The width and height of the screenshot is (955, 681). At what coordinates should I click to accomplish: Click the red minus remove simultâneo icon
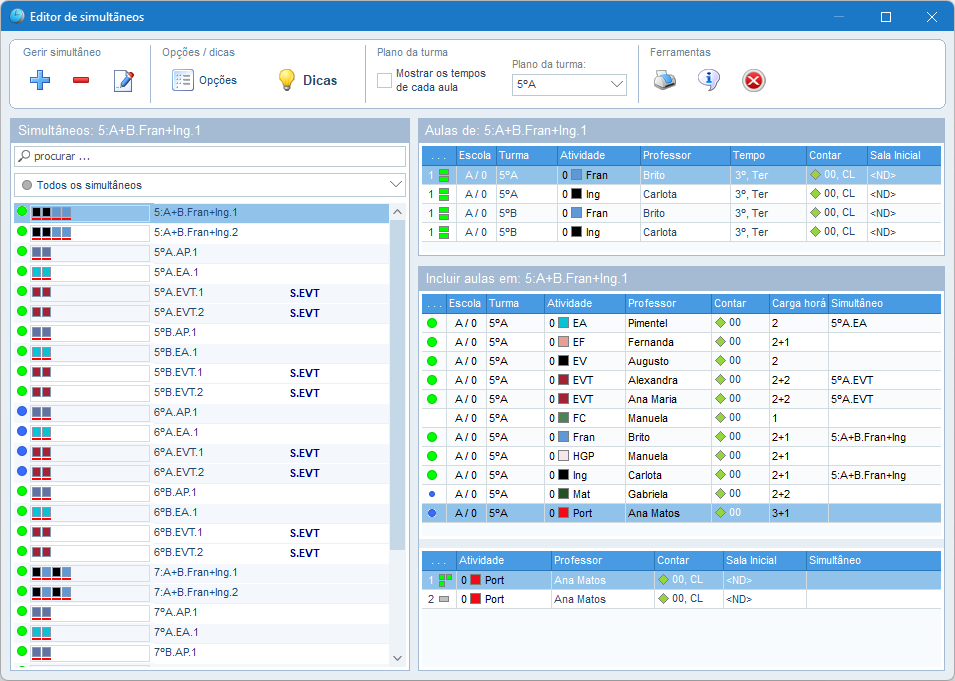[x=81, y=80]
